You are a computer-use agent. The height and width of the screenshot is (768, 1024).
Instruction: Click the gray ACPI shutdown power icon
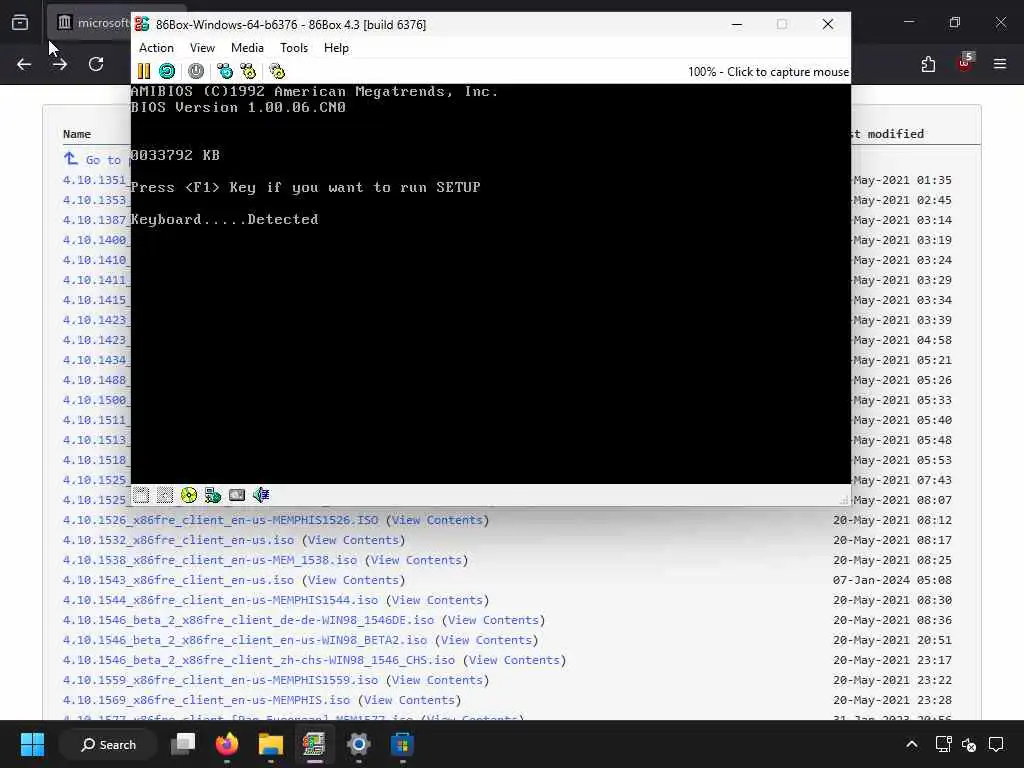click(x=196, y=71)
